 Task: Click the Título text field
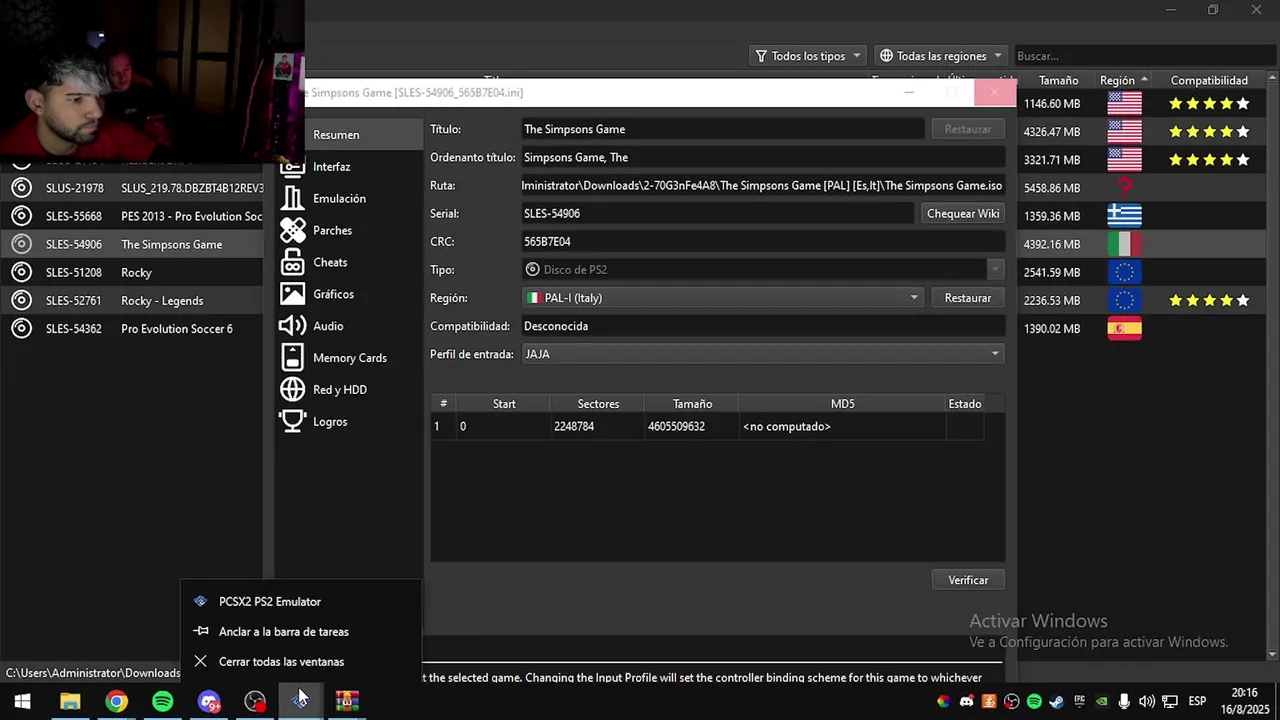click(723, 129)
